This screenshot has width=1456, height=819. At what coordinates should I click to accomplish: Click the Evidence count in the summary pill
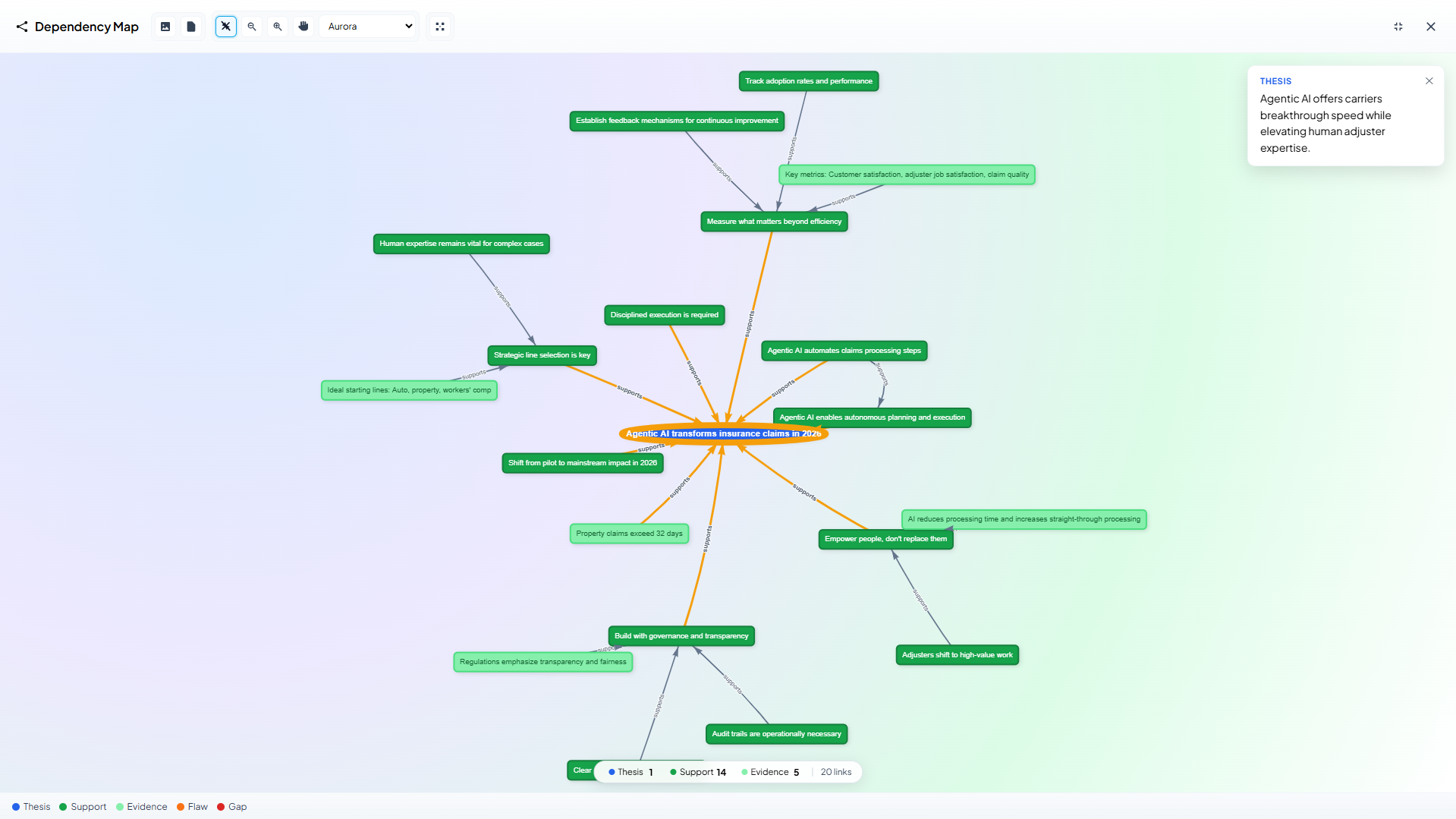pos(796,771)
